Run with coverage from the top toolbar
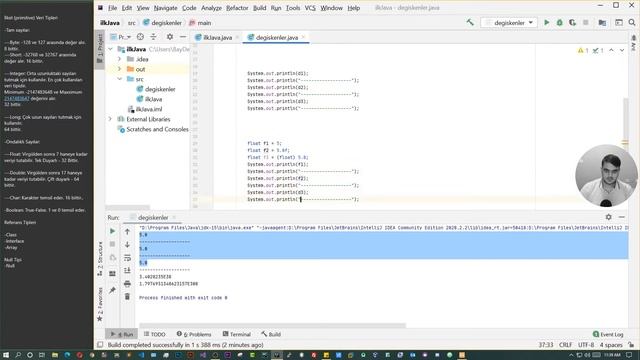This screenshot has width=640, height=360. (x=572, y=23)
